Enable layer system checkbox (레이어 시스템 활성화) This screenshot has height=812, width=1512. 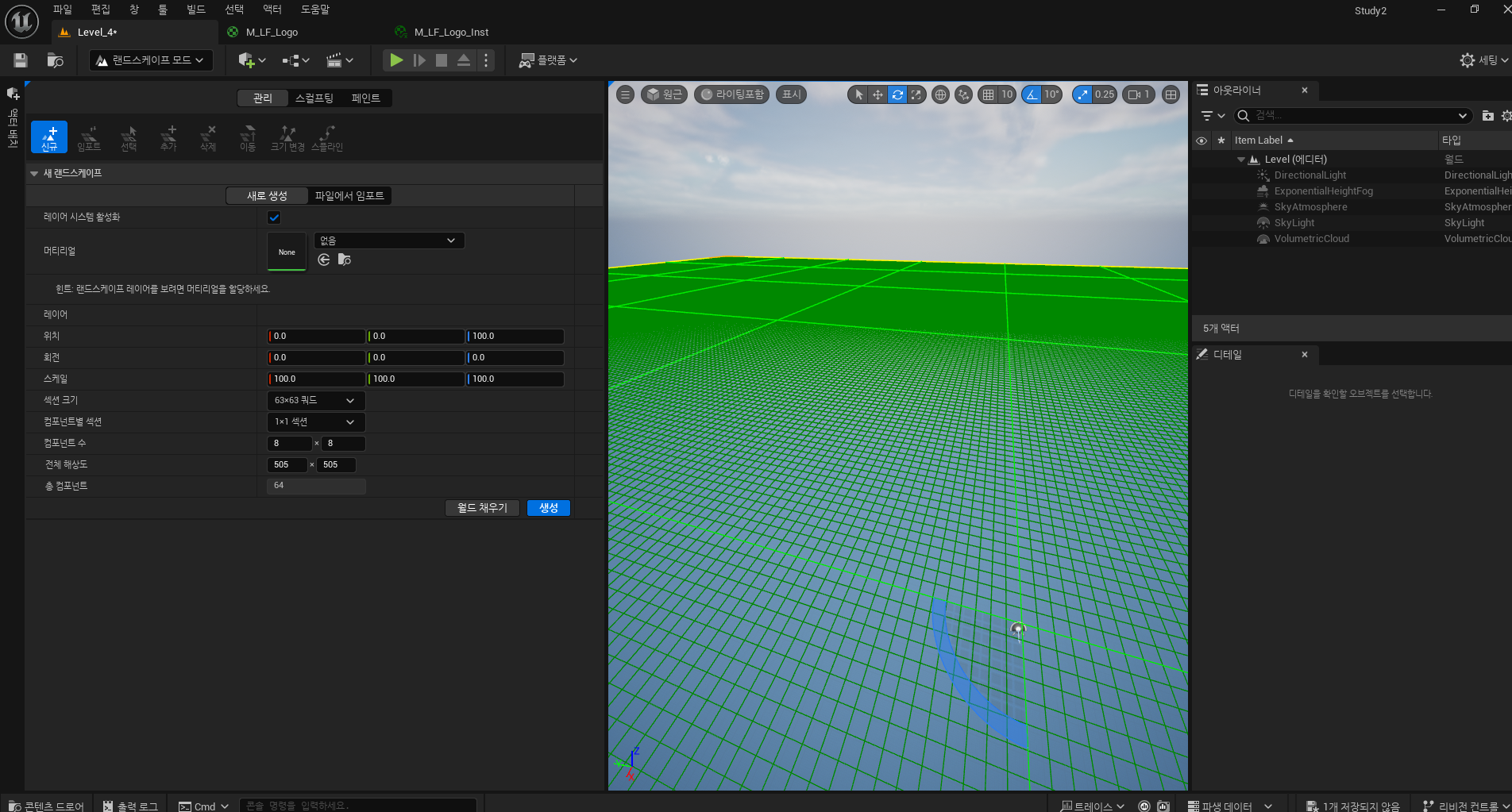(274, 217)
